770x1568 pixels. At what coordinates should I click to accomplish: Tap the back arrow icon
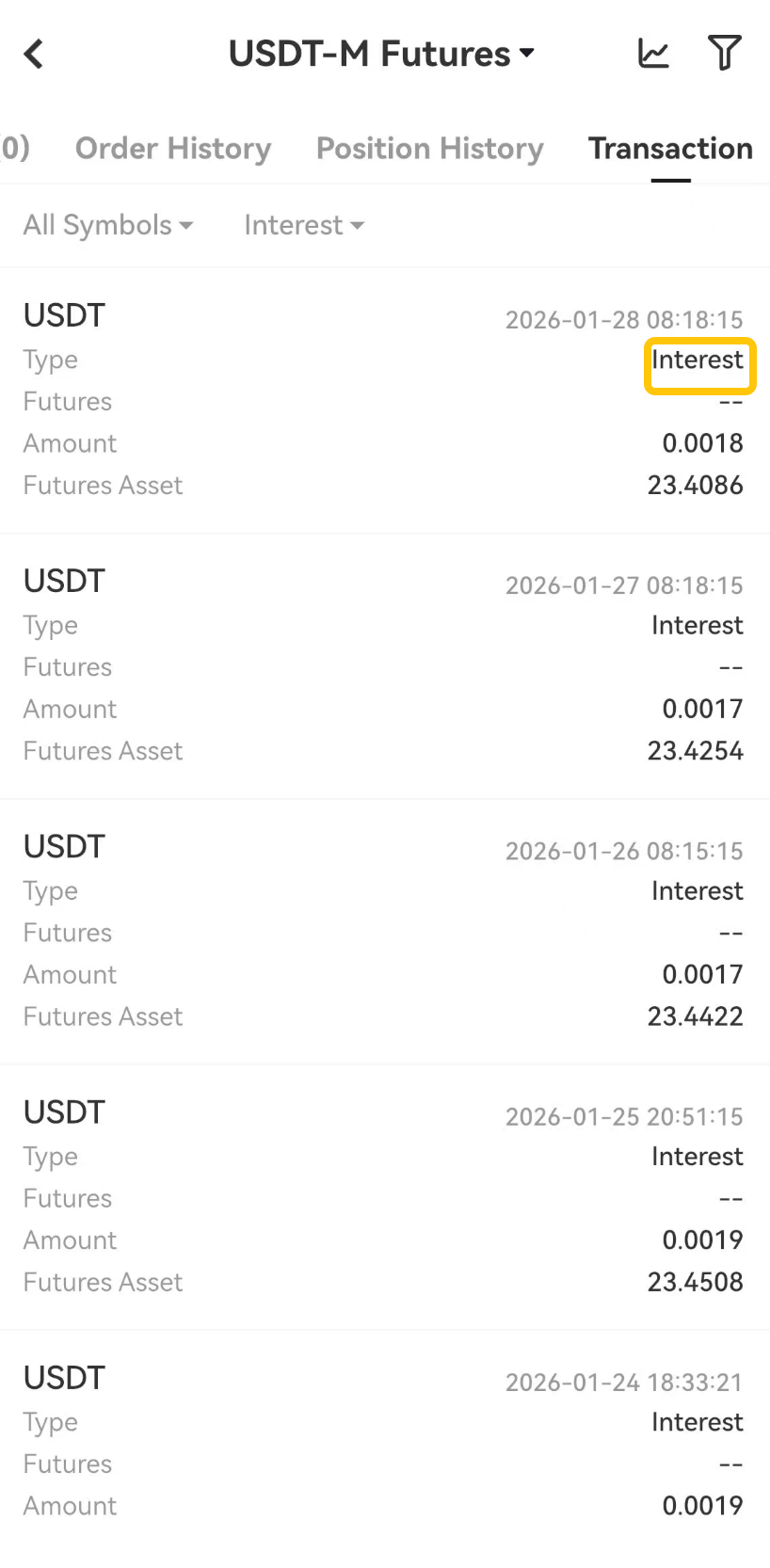point(34,55)
